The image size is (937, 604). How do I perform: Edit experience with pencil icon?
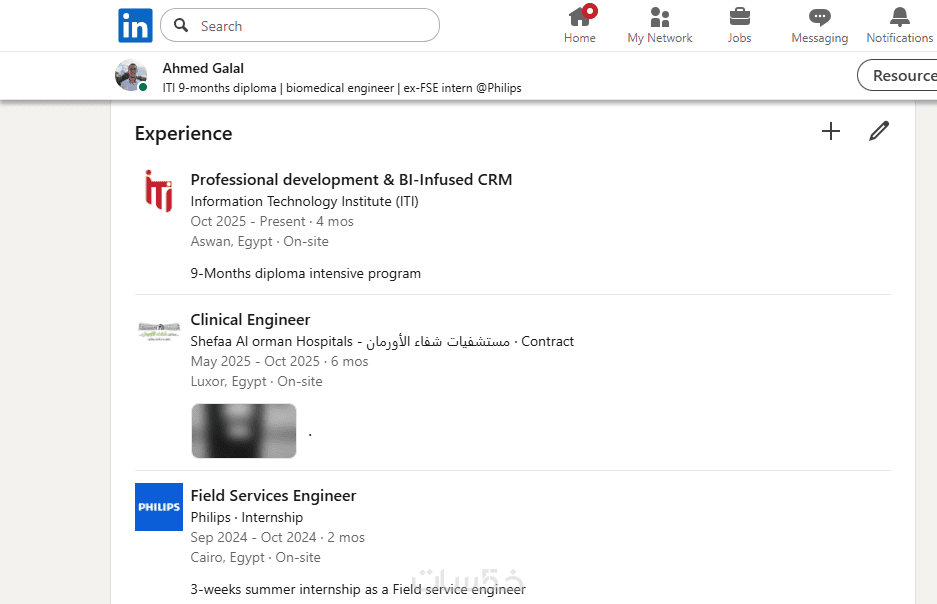tap(879, 131)
